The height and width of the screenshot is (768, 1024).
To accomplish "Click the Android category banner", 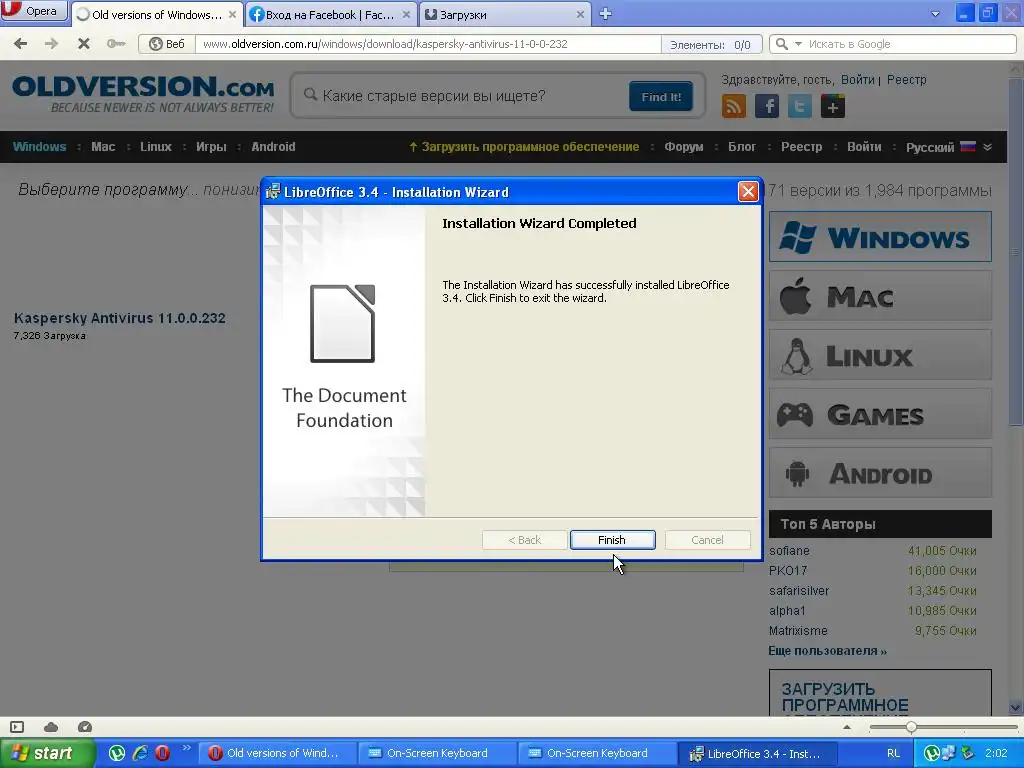I will point(880,473).
